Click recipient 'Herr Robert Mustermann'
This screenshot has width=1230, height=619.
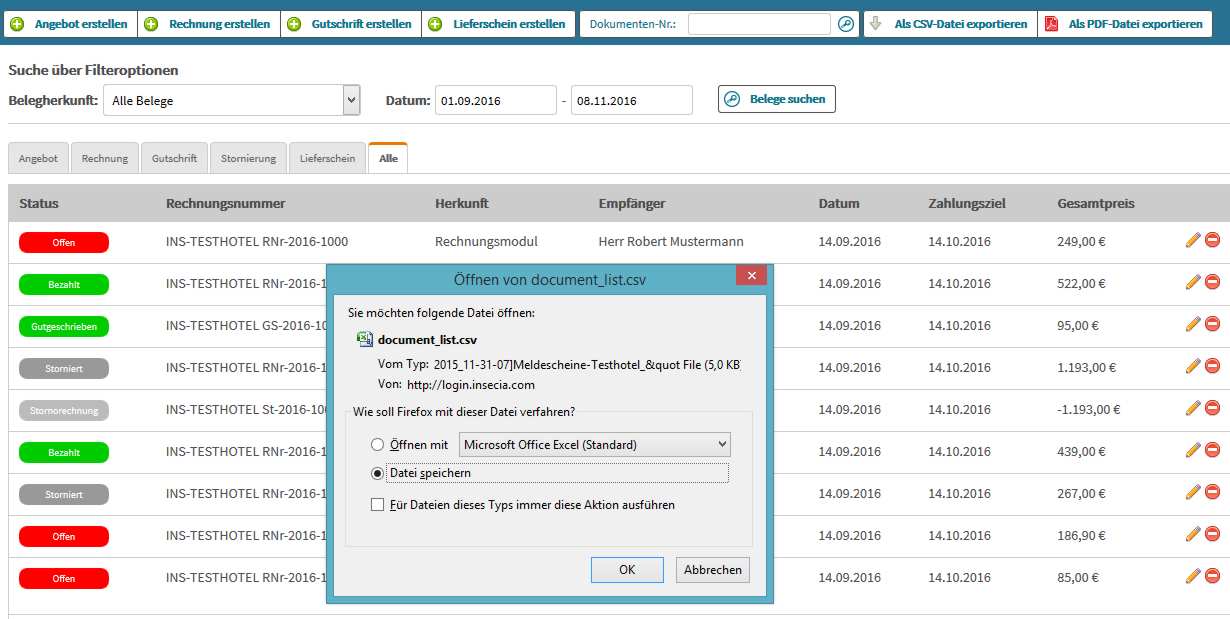pos(671,241)
